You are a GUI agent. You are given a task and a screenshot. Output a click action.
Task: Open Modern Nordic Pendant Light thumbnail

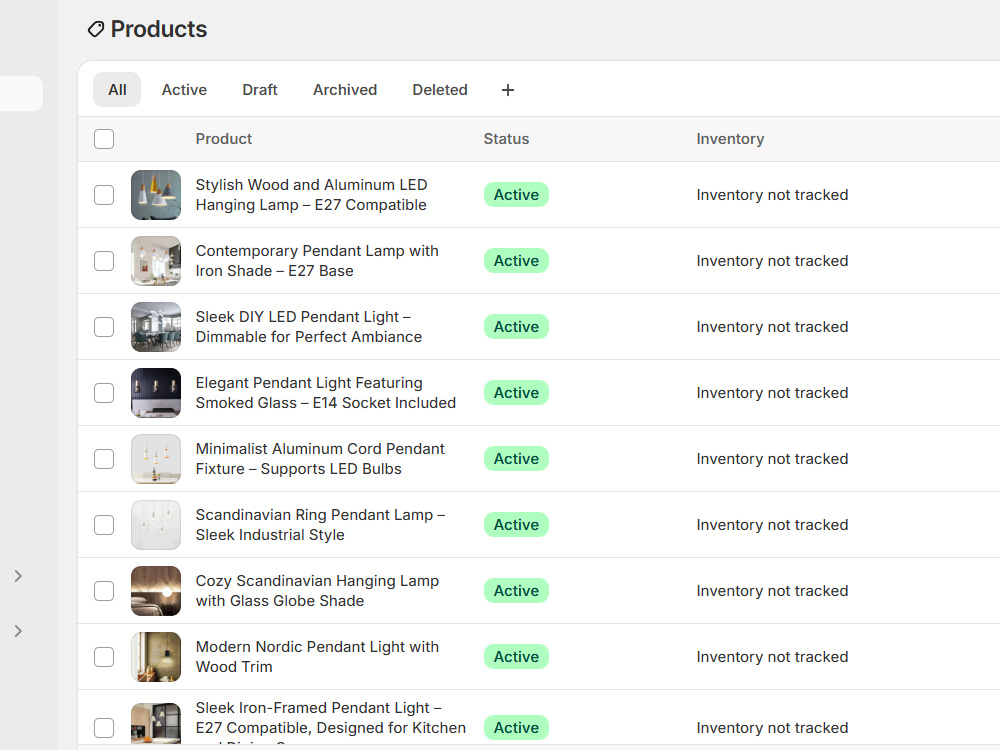156,657
